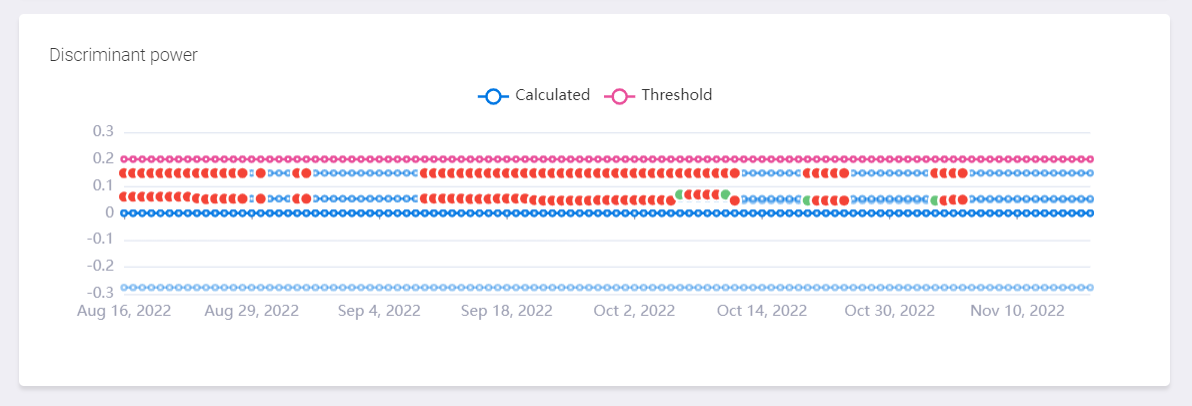
Task: Click the Sep 4, 2022 date label
Action: coord(379,311)
